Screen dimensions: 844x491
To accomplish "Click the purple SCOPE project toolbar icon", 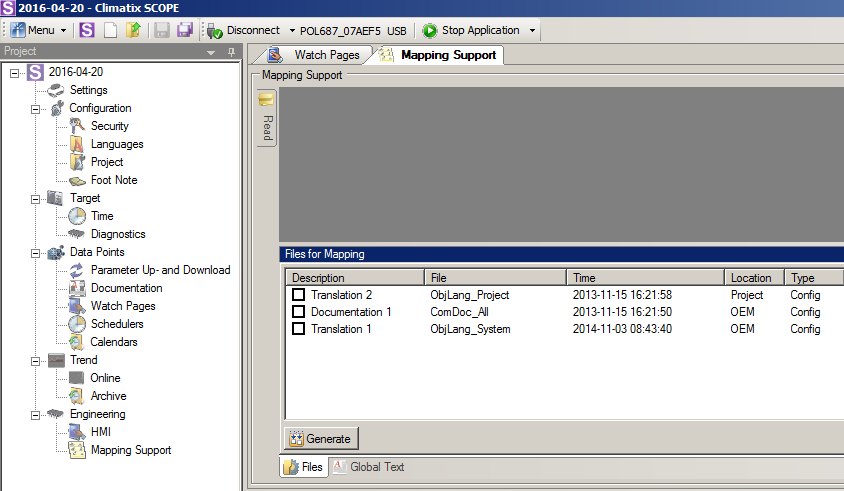I will tap(87, 30).
